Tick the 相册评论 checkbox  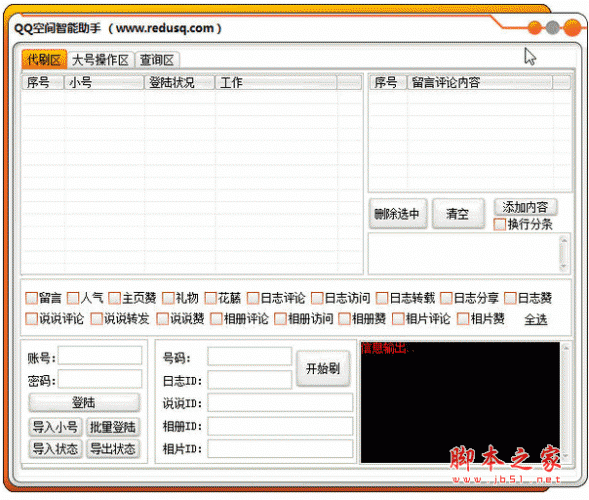[x=216, y=319]
